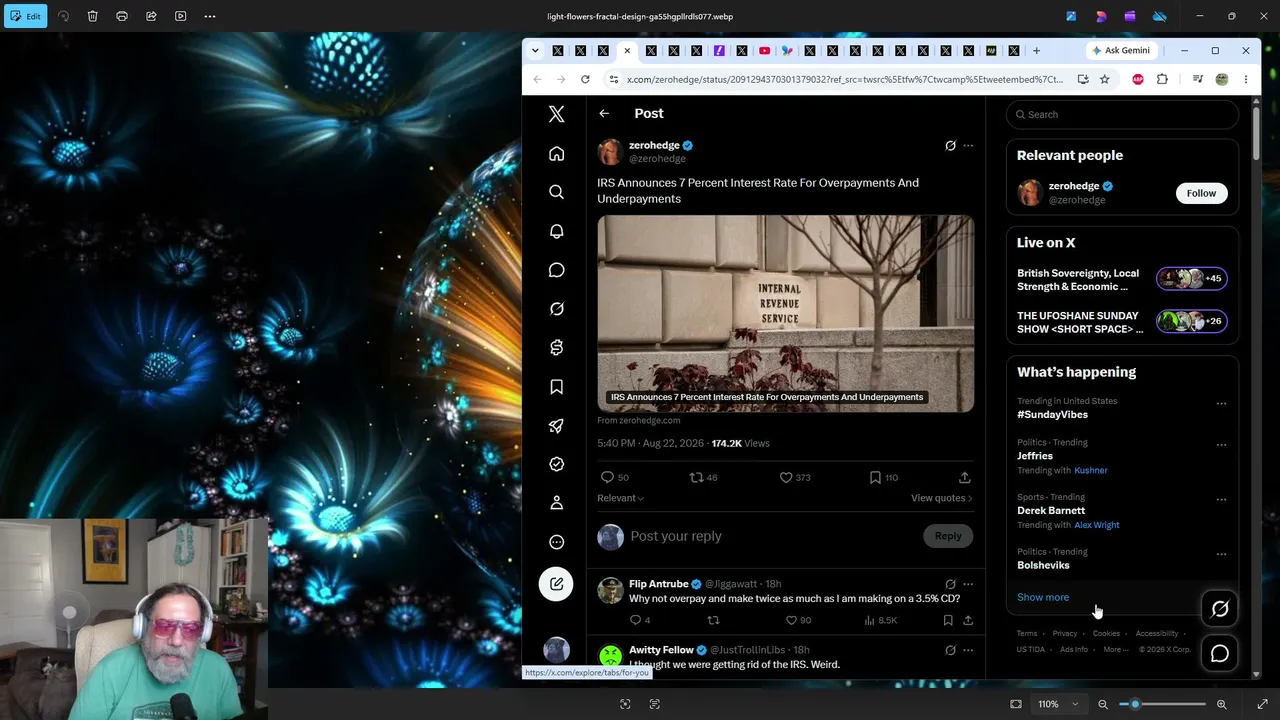Fit image to window in Photos
Viewport: 1280px width, 720px height.
[x=1016, y=704]
